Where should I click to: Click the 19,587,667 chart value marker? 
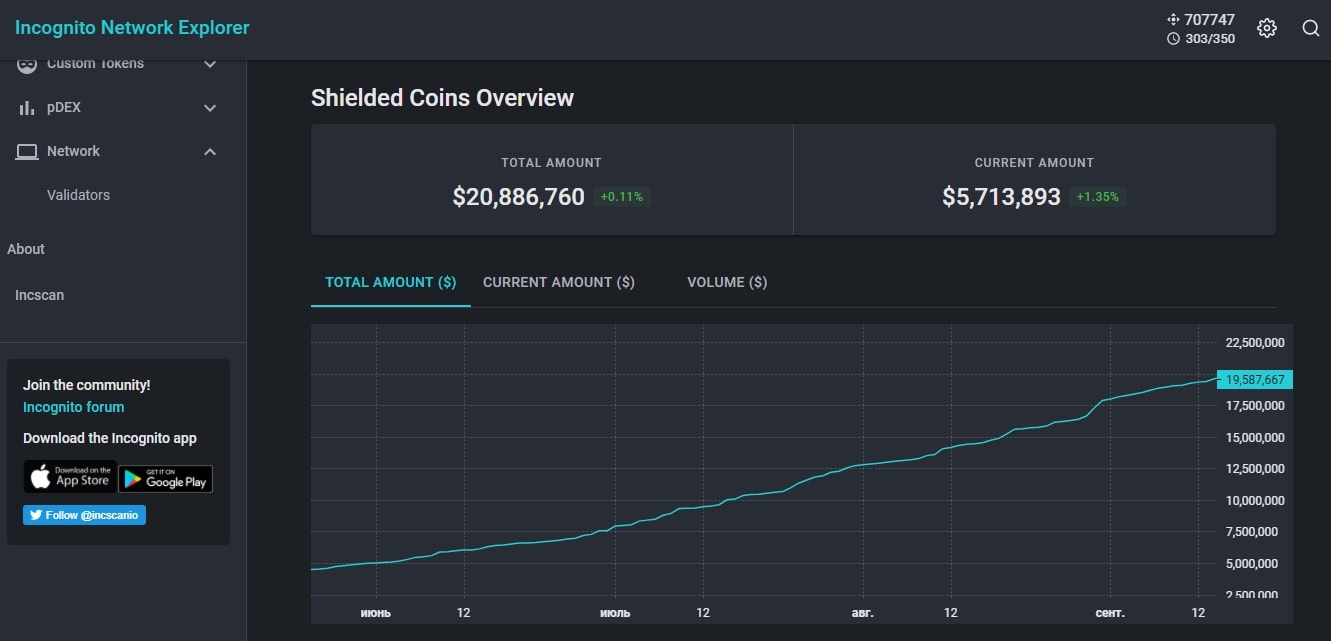[1255, 380]
